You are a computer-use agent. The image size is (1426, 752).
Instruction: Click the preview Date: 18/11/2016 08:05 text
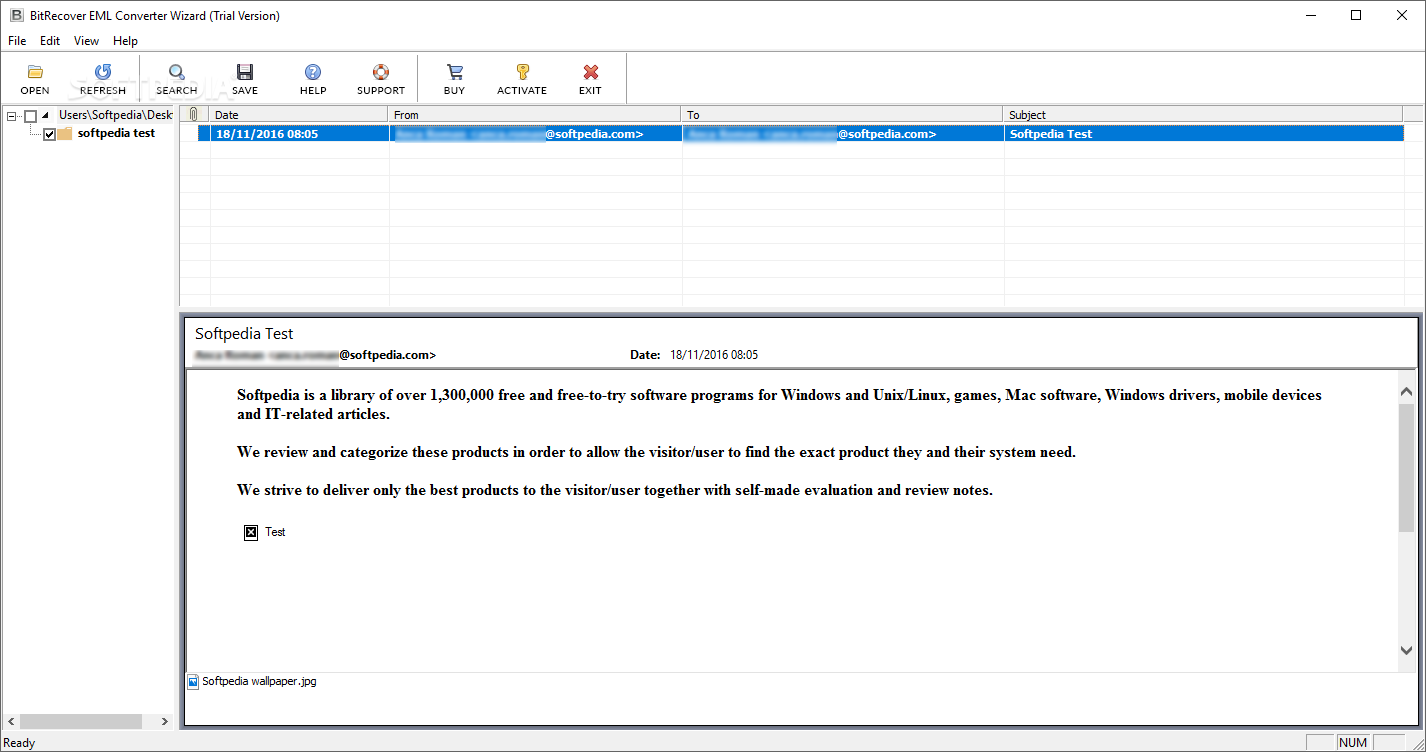[694, 355]
